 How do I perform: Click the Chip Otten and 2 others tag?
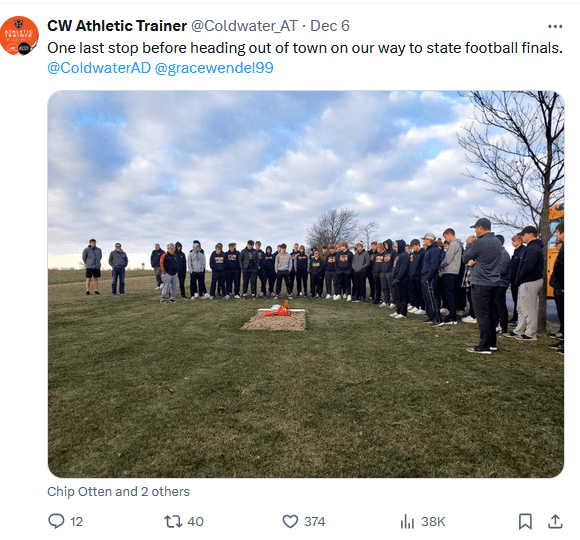click(118, 492)
